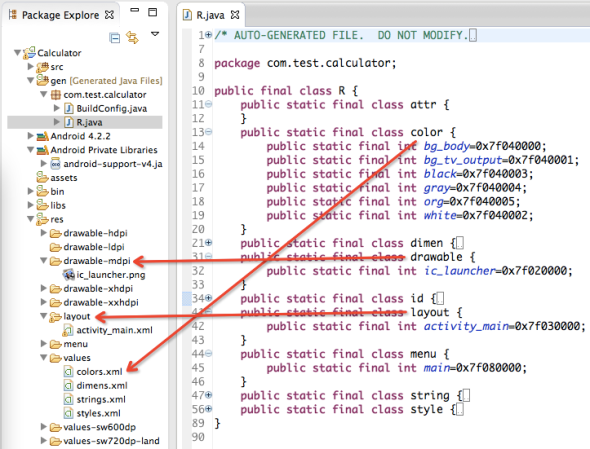Collapse Android Private Libraries

click(x=31, y=149)
